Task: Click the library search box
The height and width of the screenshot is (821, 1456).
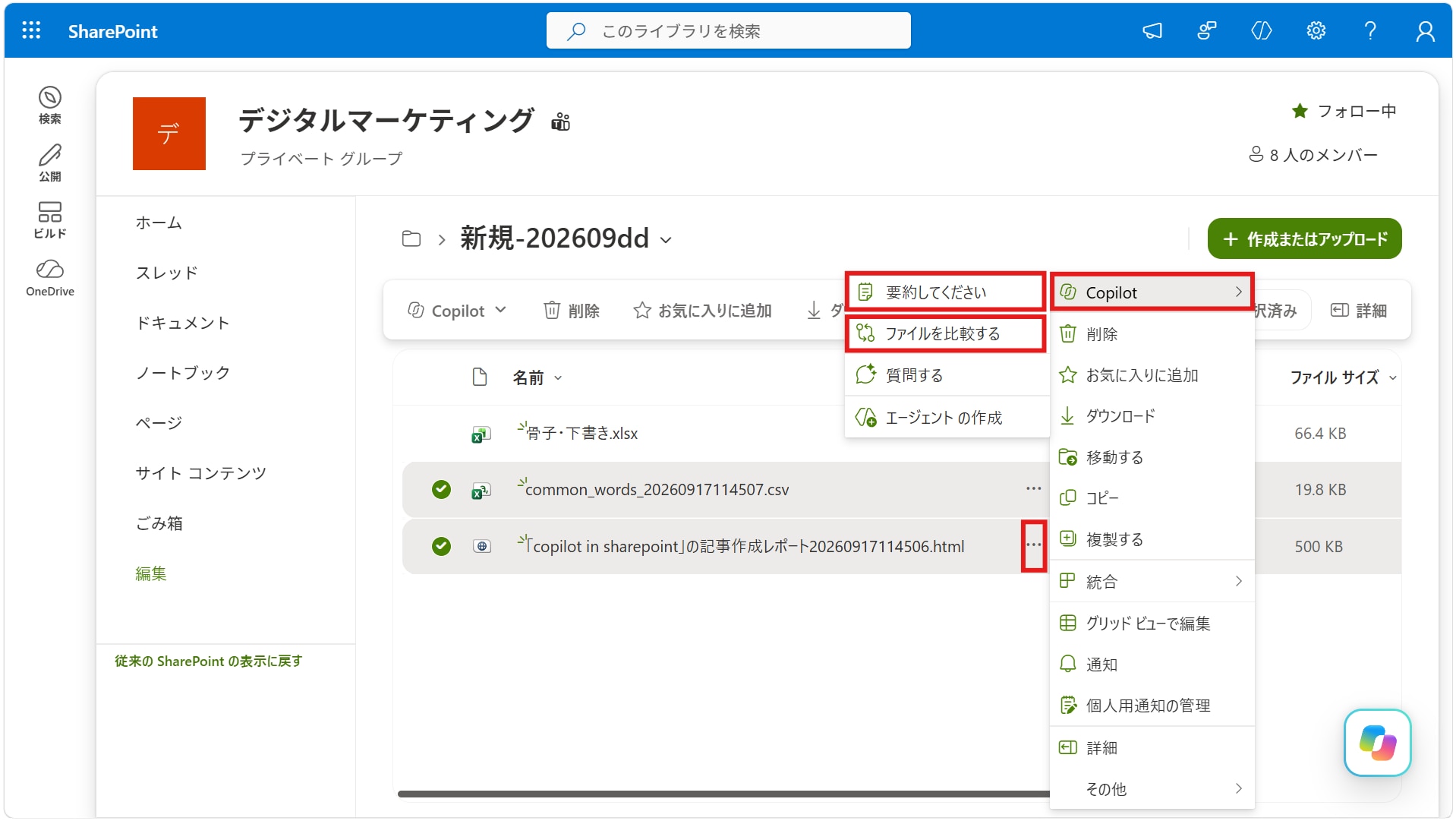Action: click(728, 30)
